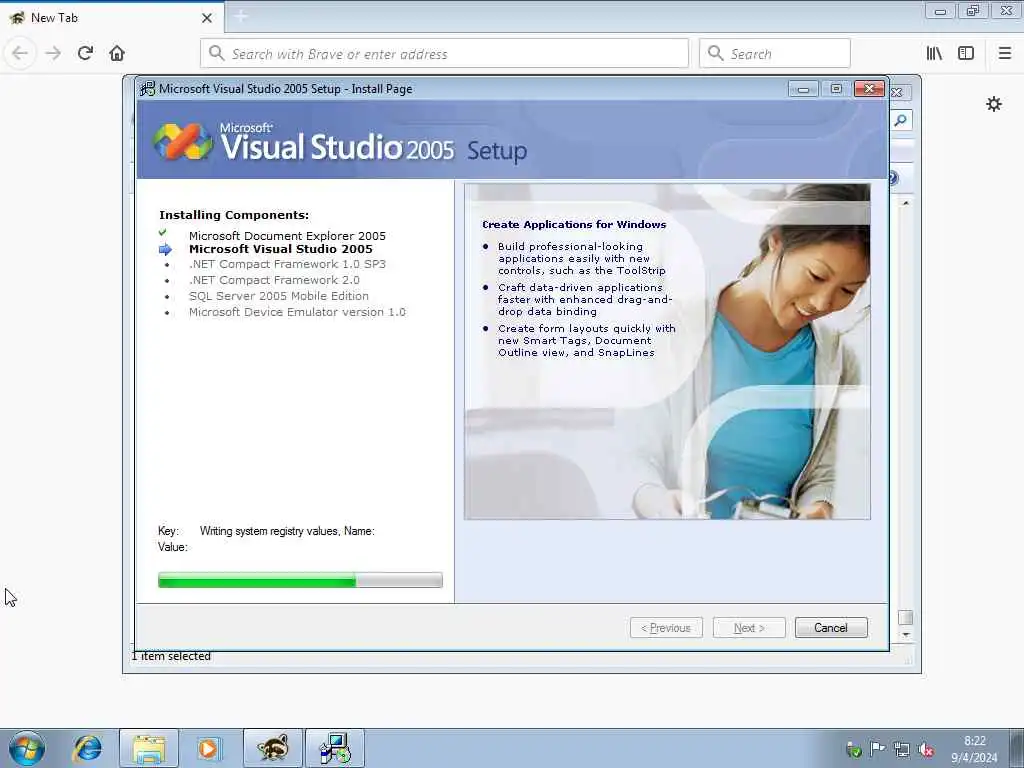Open new tab page settings gear
1024x768 pixels.
coord(994,104)
